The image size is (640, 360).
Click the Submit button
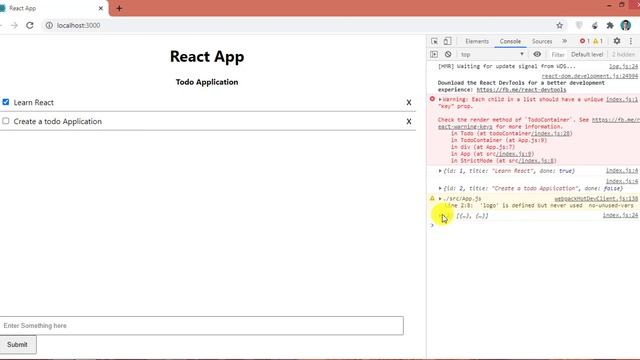18,344
